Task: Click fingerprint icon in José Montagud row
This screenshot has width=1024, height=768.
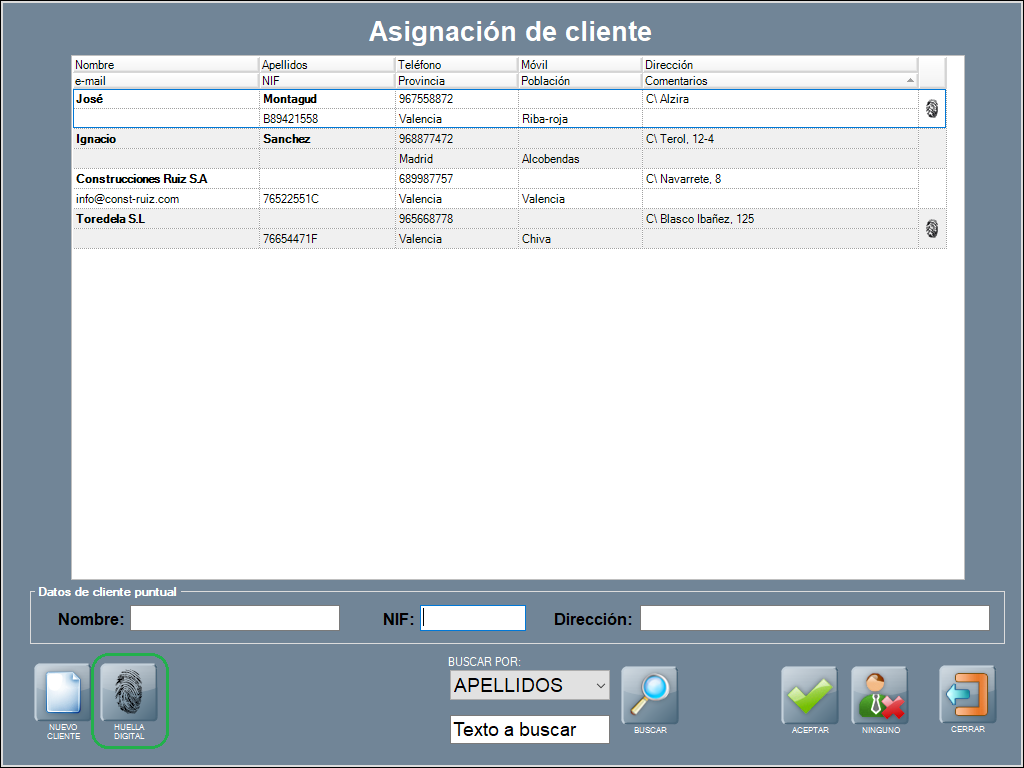Action: 932,109
